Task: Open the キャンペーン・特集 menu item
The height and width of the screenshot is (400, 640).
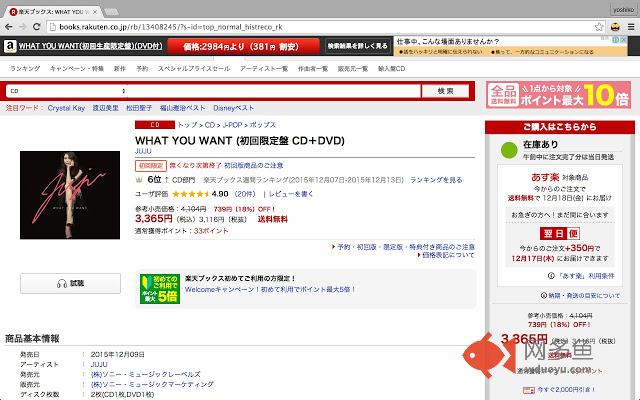Action: click(x=77, y=69)
